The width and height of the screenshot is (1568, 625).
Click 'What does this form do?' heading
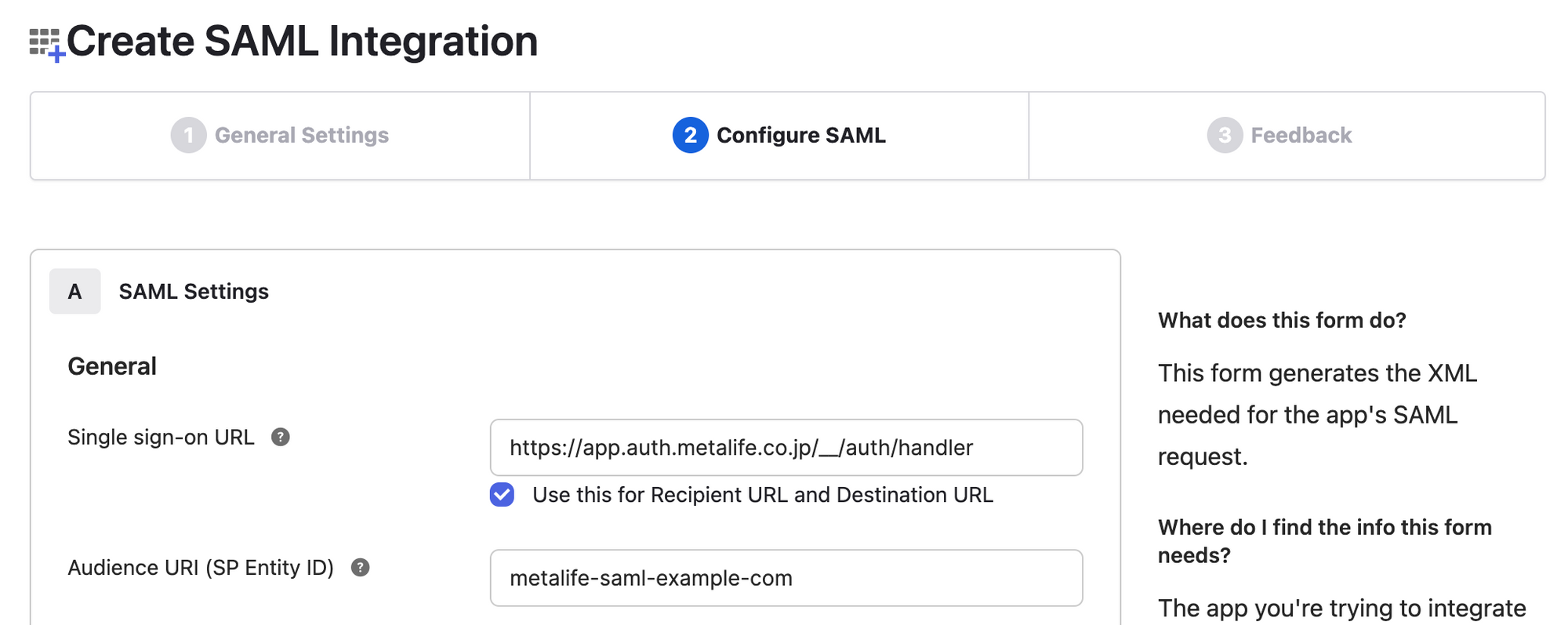point(1282,320)
